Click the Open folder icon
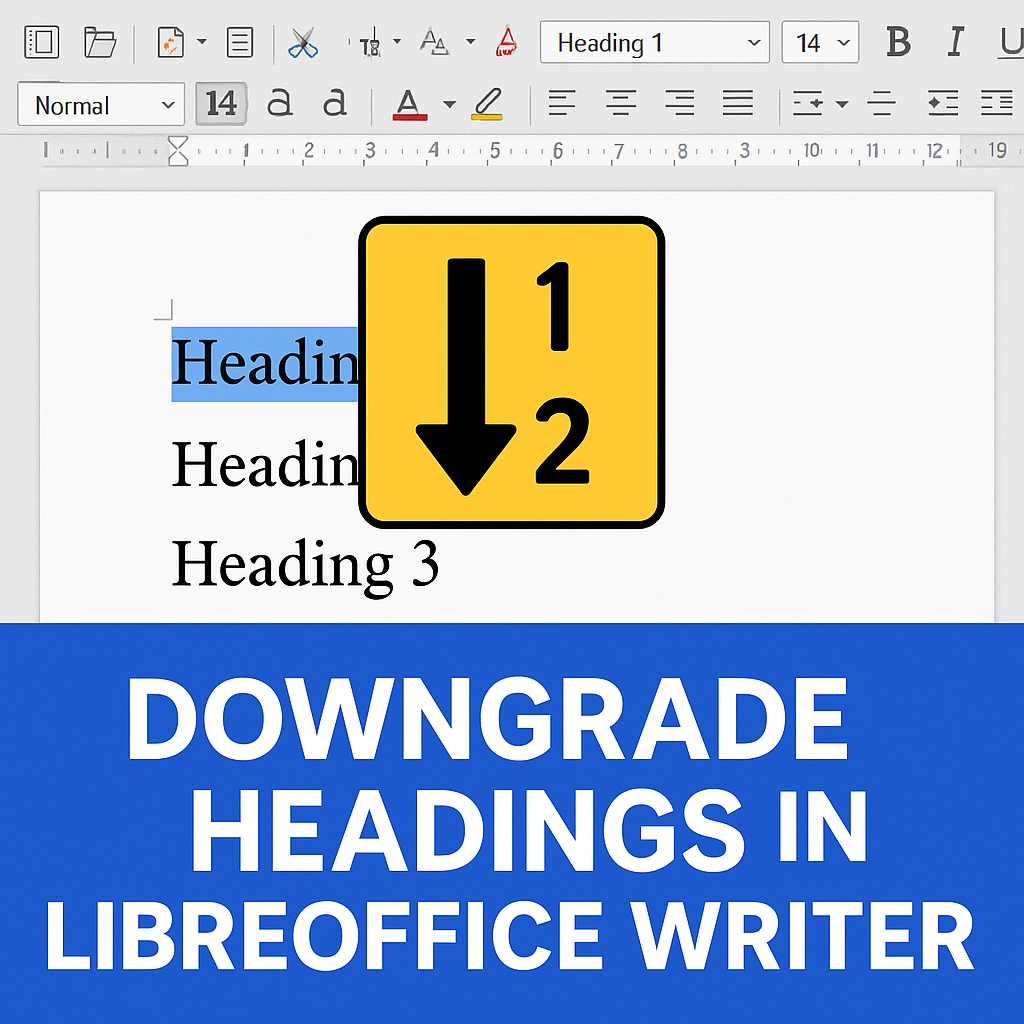1024x1024 pixels. tap(99, 43)
